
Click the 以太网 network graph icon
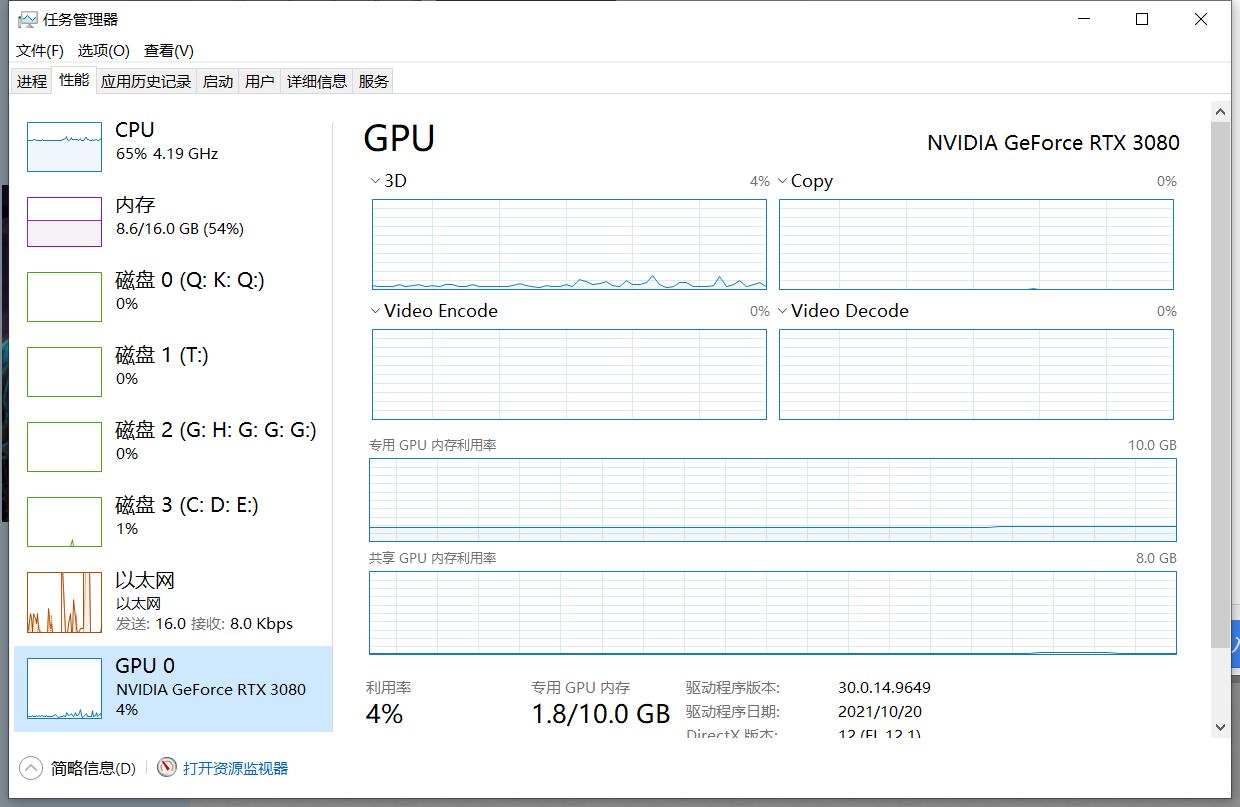click(64, 602)
